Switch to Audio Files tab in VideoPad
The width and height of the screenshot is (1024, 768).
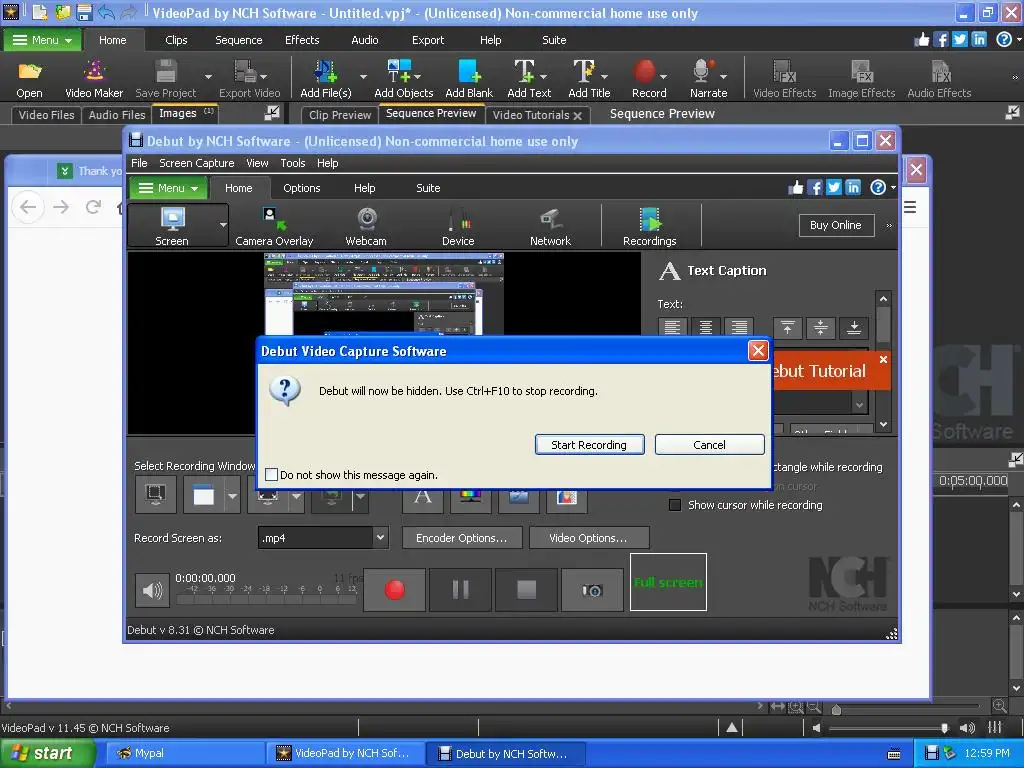(x=117, y=115)
